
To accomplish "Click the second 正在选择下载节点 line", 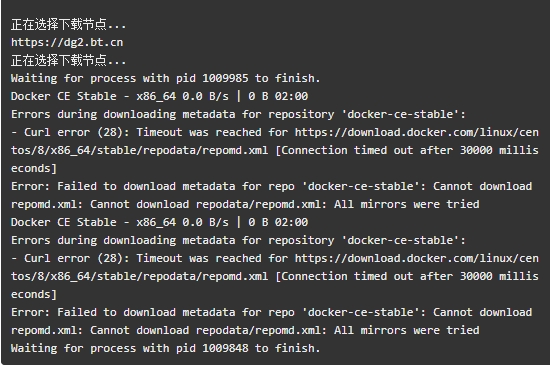I will tap(68, 60).
